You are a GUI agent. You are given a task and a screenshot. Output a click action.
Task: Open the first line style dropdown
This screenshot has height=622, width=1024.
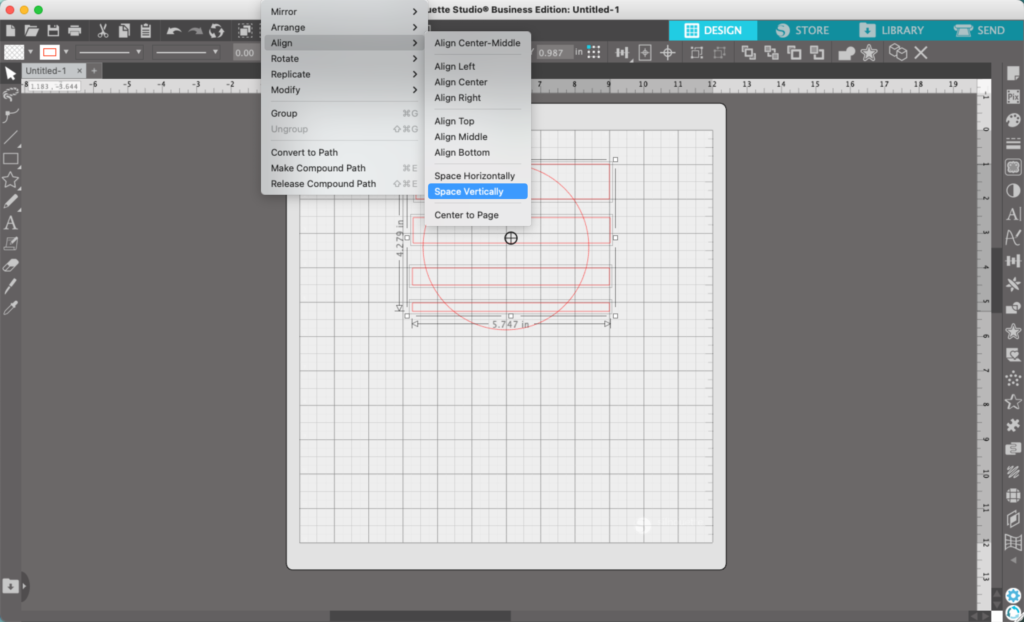[x=109, y=52]
